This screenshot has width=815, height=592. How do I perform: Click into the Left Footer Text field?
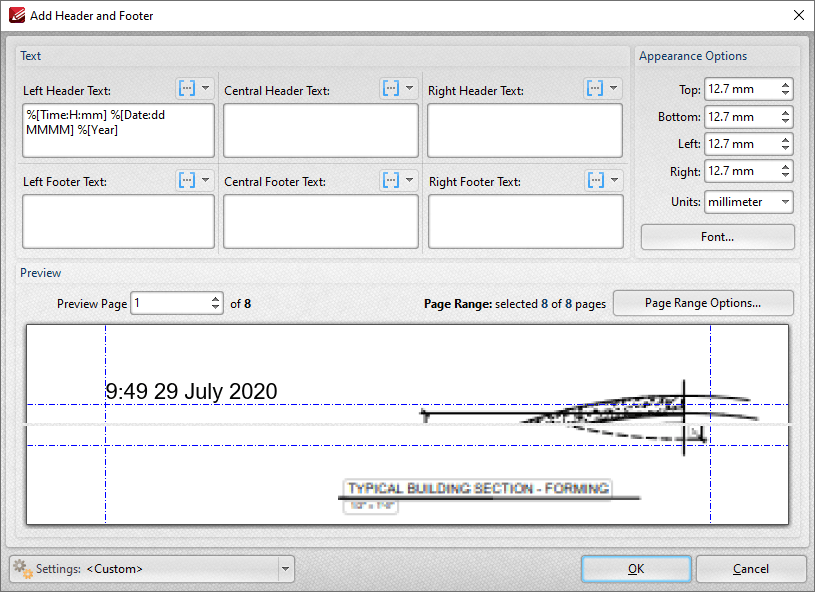click(x=119, y=221)
